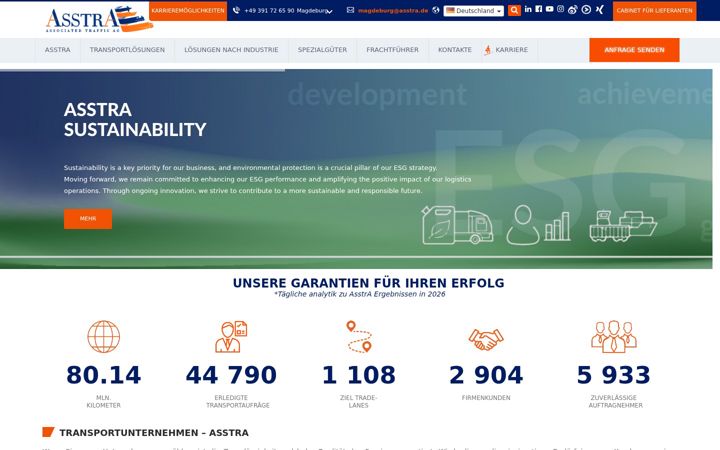This screenshot has width=720, height=450.
Task: Call the +49 391 72 65 90 number
Action: pos(269,11)
